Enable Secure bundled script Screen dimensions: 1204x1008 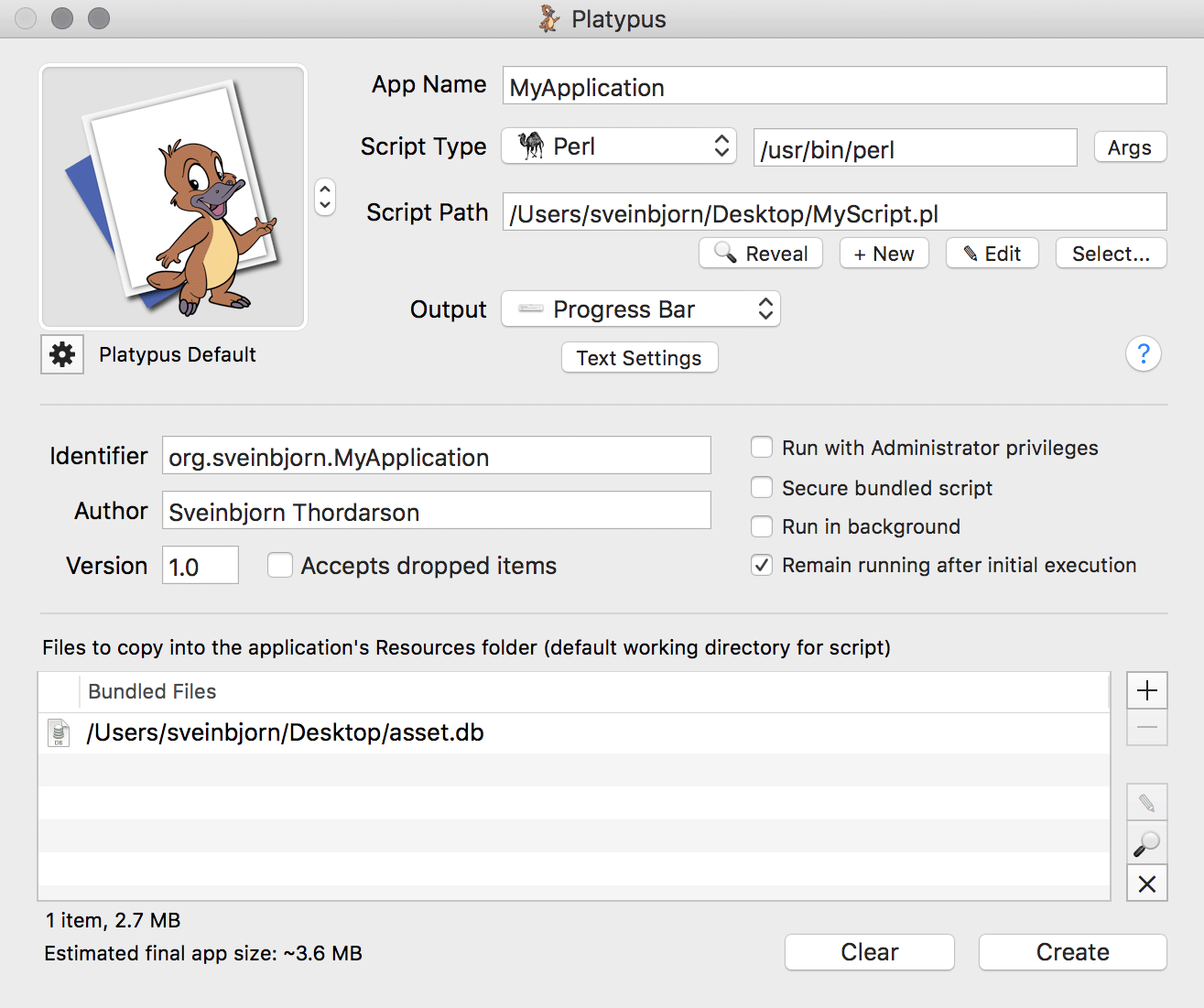(762, 488)
